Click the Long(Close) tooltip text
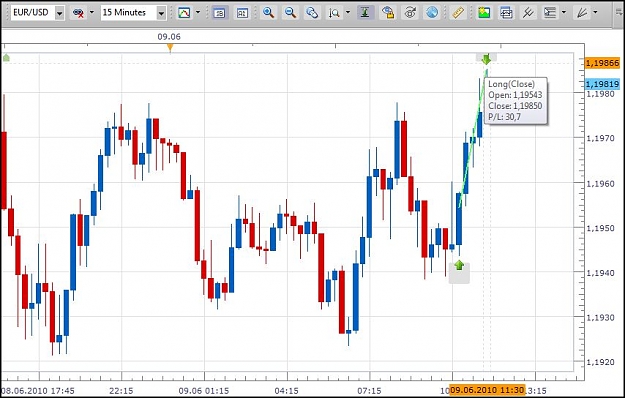Viewport: 625px width, 398px height. (511, 84)
